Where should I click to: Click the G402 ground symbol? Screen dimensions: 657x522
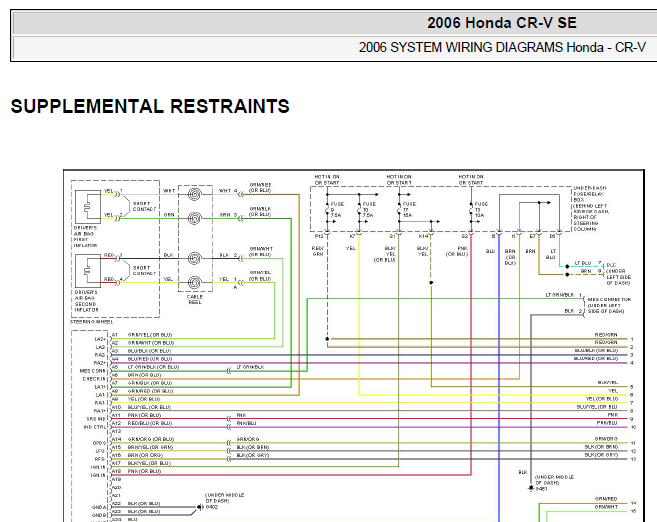200,507
